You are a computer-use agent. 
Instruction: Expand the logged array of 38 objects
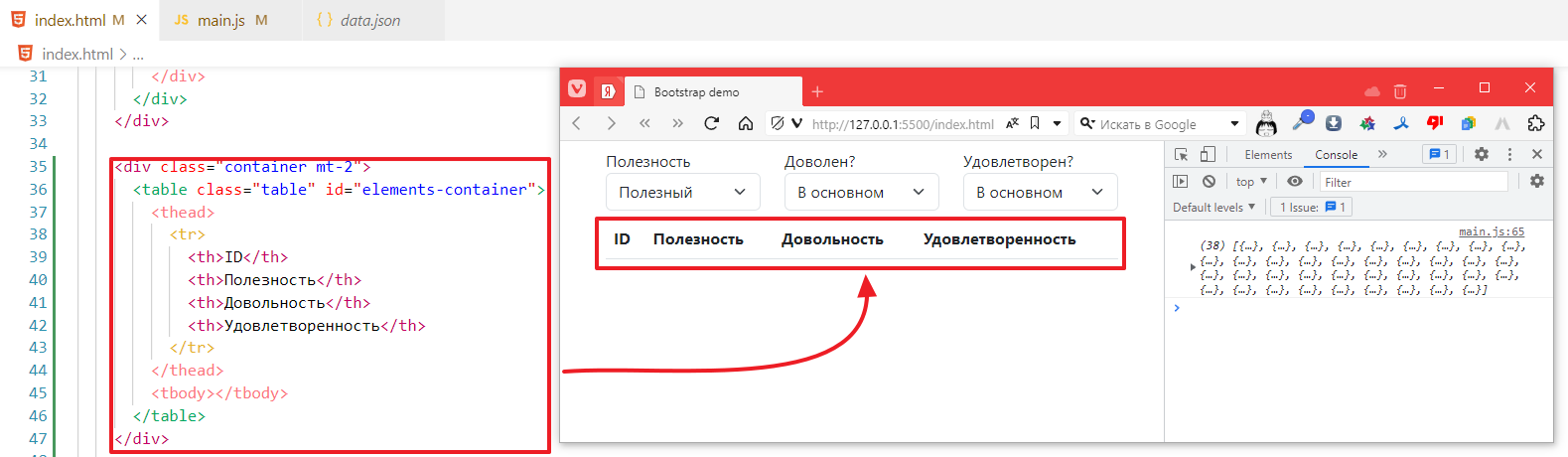point(1193,267)
